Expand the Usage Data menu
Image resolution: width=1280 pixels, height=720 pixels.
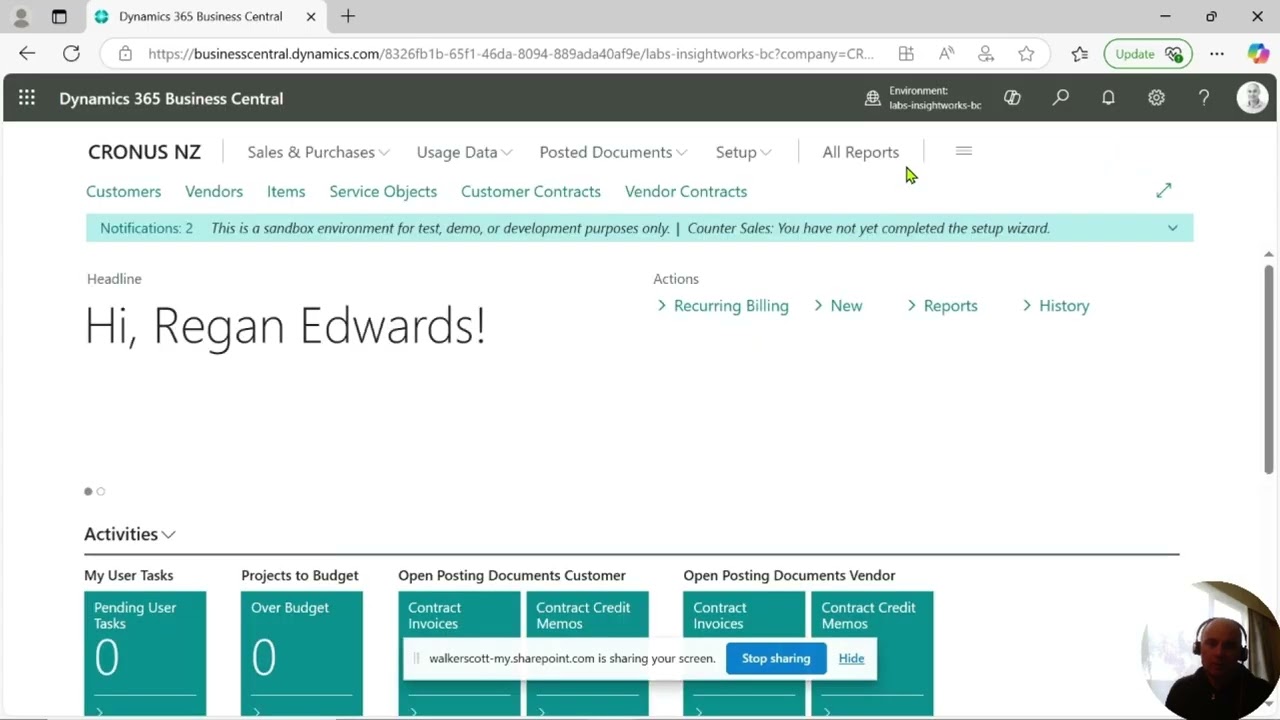(x=464, y=152)
